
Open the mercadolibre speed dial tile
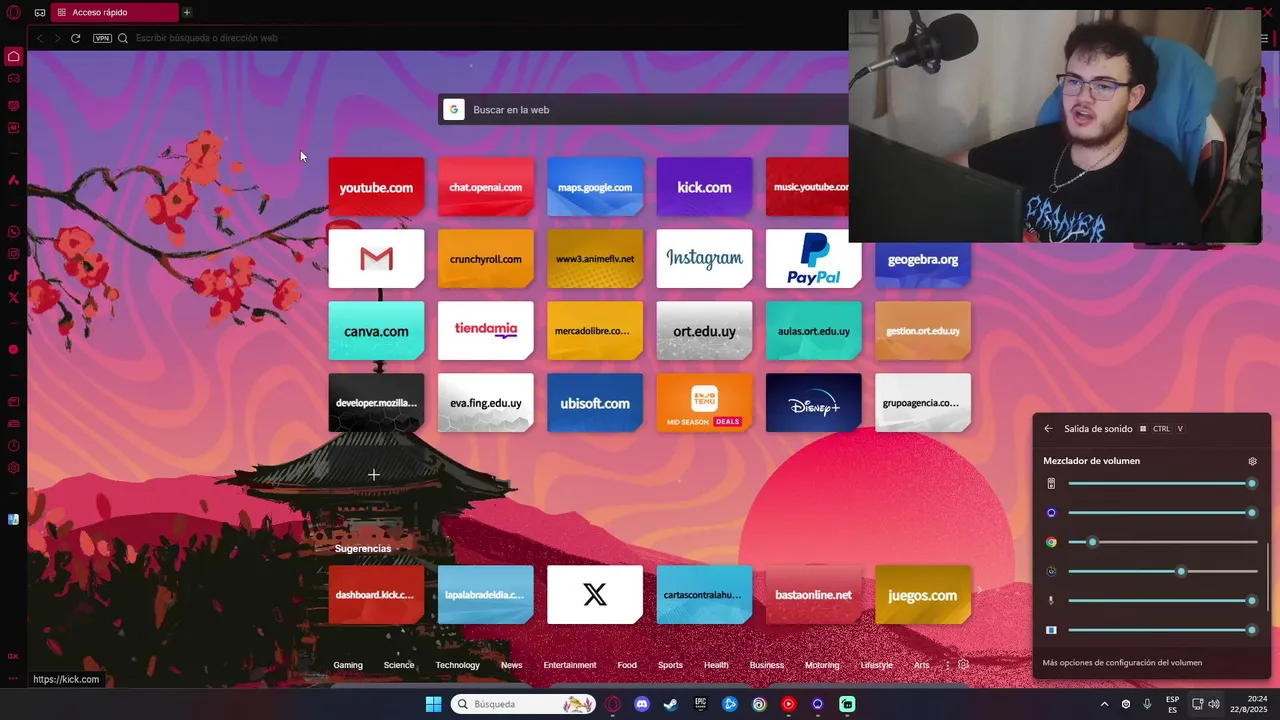coord(595,331)
